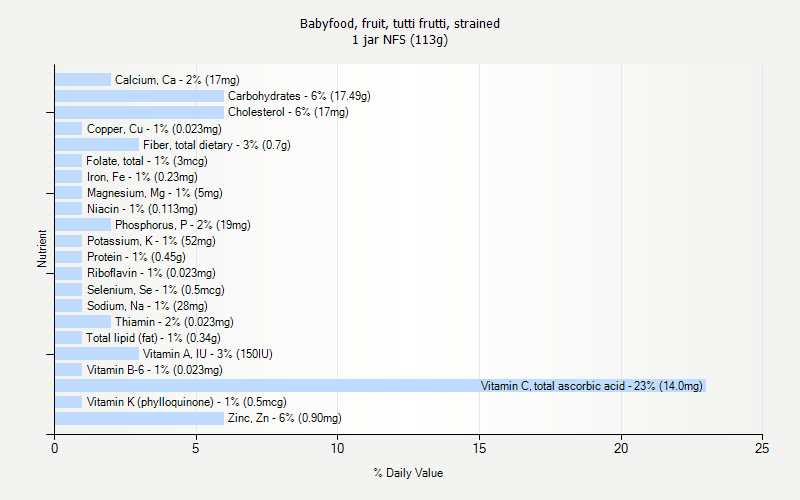Click the subtitle '1 jar NFS (113g)'
Screen dimensions: 800x500
click(399, 40)
